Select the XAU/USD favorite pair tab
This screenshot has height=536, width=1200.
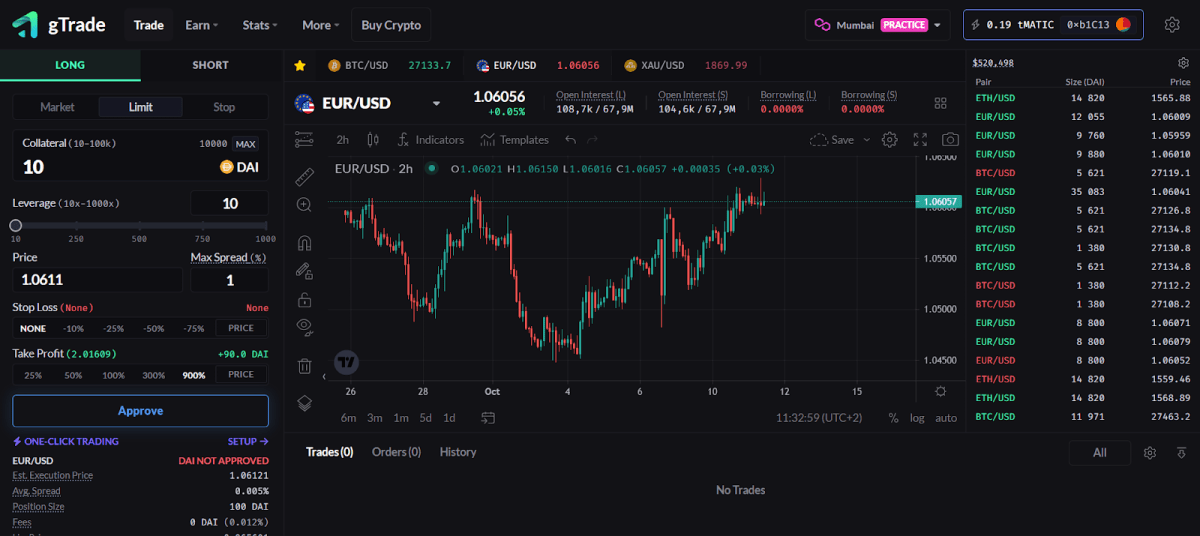coord(685,65)
